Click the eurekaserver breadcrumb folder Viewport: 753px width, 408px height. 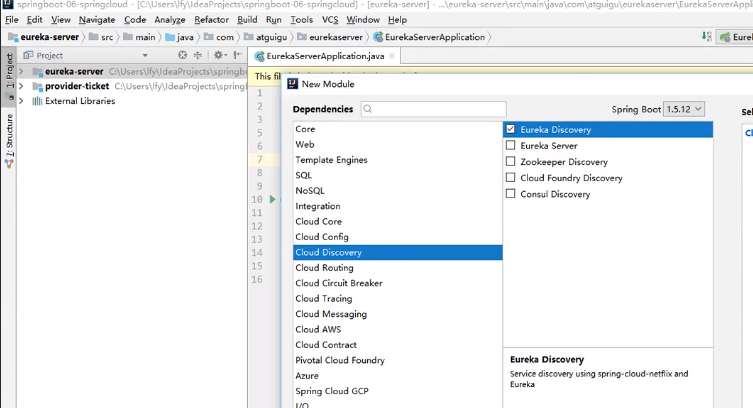[330, 37]
